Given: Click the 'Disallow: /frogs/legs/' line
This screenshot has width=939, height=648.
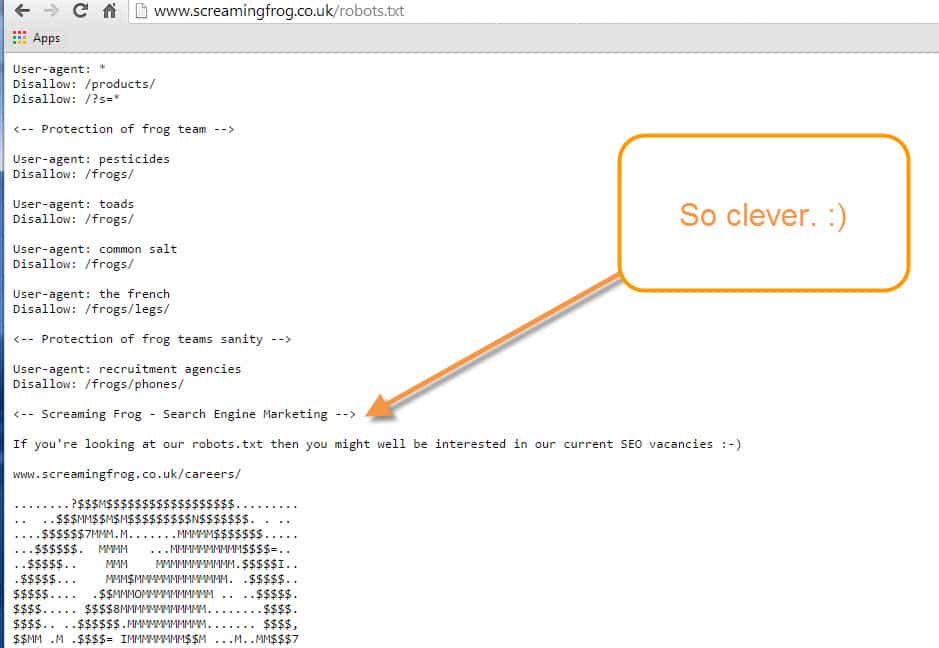Looking at the screenshot, I should [x=91, y=309].
